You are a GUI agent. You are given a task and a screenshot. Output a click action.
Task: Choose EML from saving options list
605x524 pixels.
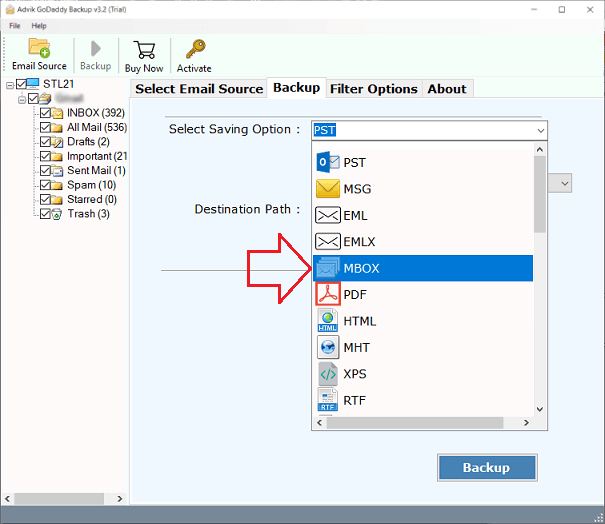(x=423, y=215)
